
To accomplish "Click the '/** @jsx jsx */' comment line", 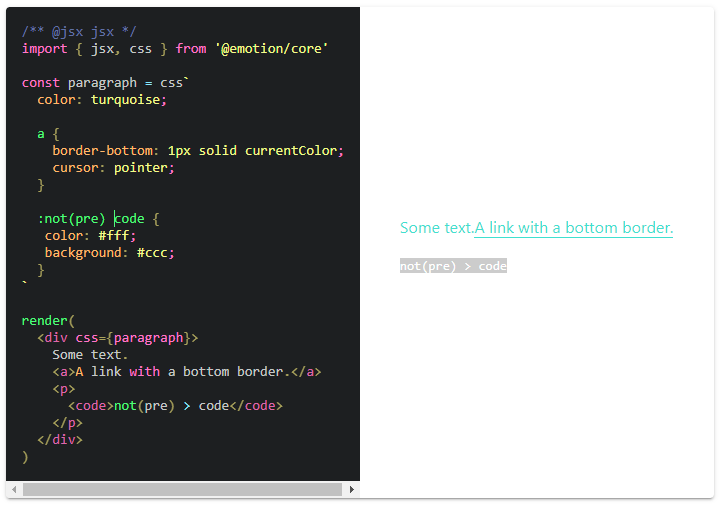I will [79, 31].
